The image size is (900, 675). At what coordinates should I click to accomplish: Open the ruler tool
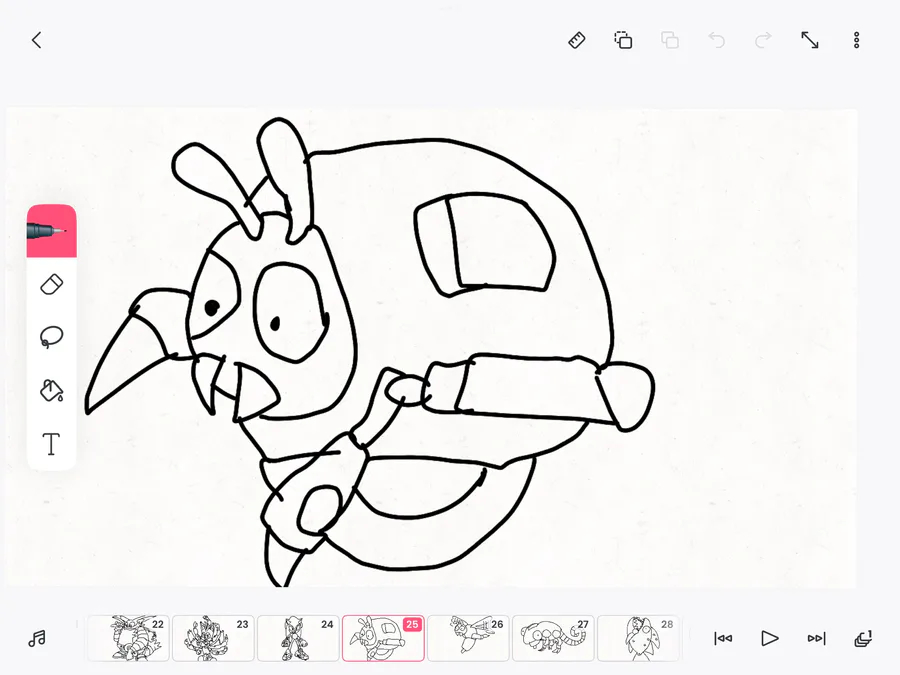[x=577, y=40]
